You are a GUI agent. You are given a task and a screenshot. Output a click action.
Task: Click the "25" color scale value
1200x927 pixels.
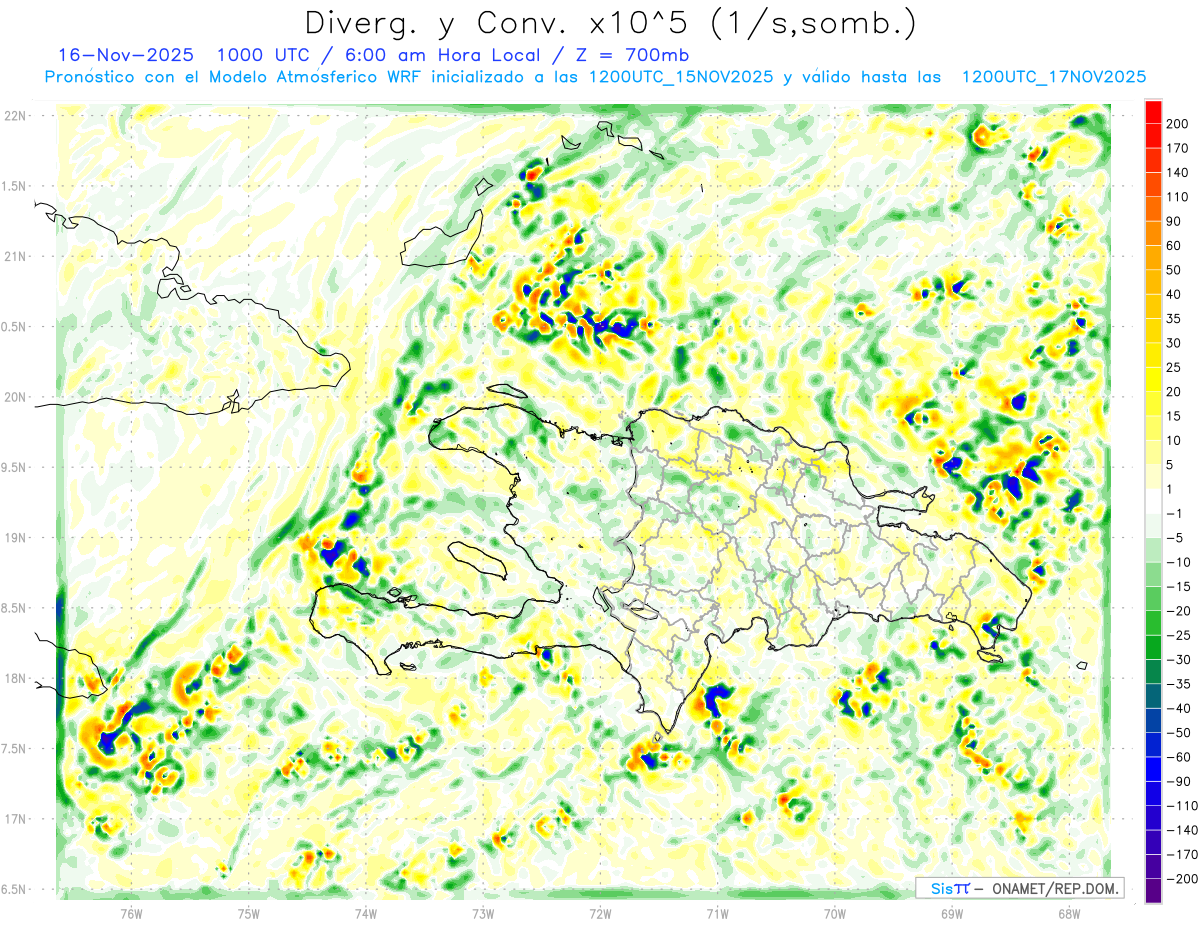[1174, 367]
